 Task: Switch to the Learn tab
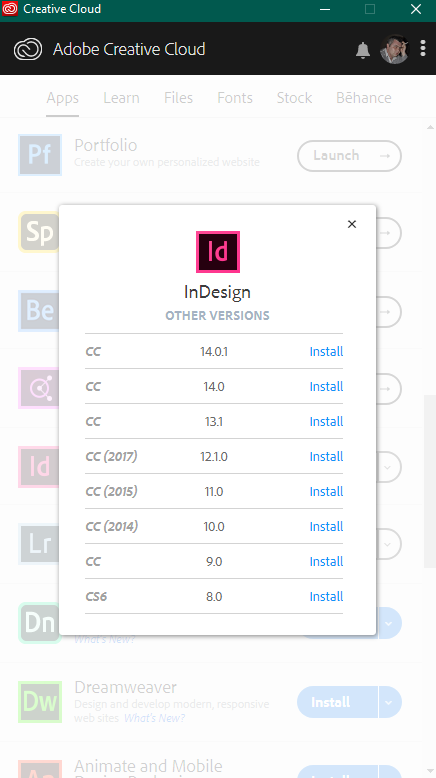(x=122, y=98)
